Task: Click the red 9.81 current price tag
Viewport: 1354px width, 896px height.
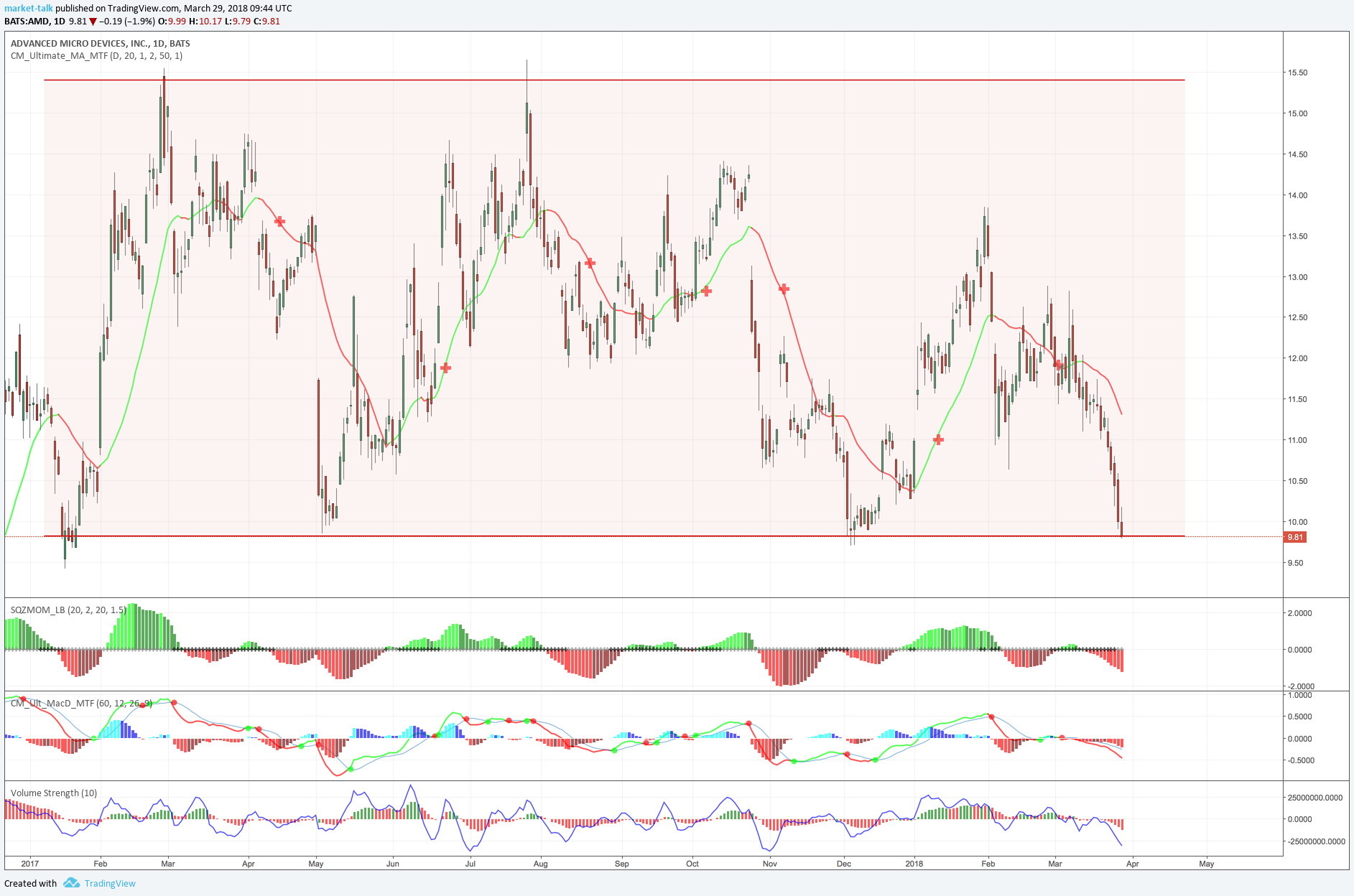Action: click(x=1295, y=537)
